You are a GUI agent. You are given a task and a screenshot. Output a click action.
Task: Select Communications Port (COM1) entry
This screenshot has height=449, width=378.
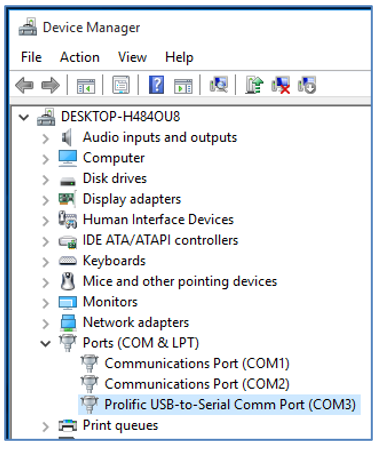click(197, 363)
